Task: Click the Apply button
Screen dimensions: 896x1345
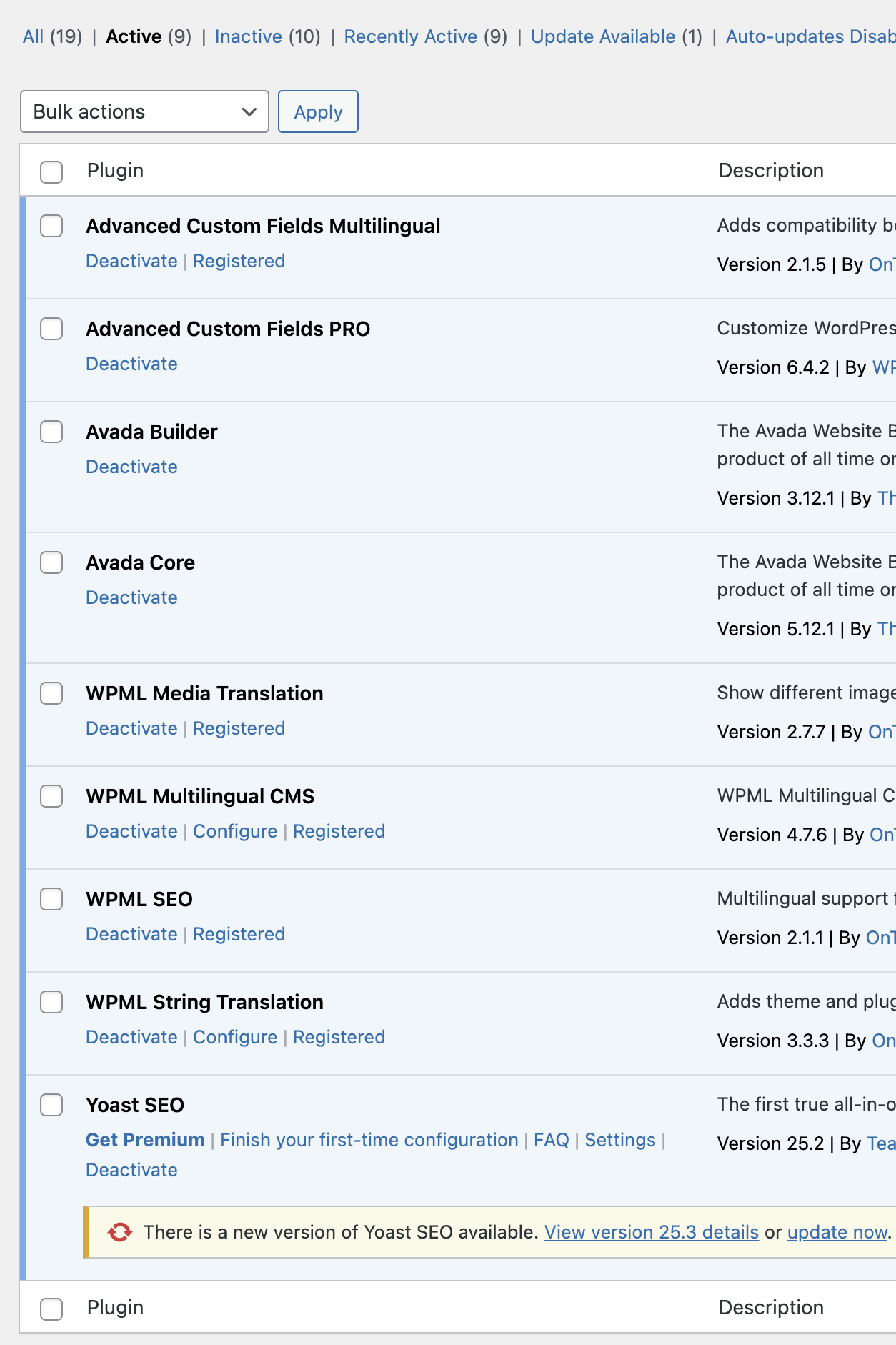Action: tap(318, 111)
